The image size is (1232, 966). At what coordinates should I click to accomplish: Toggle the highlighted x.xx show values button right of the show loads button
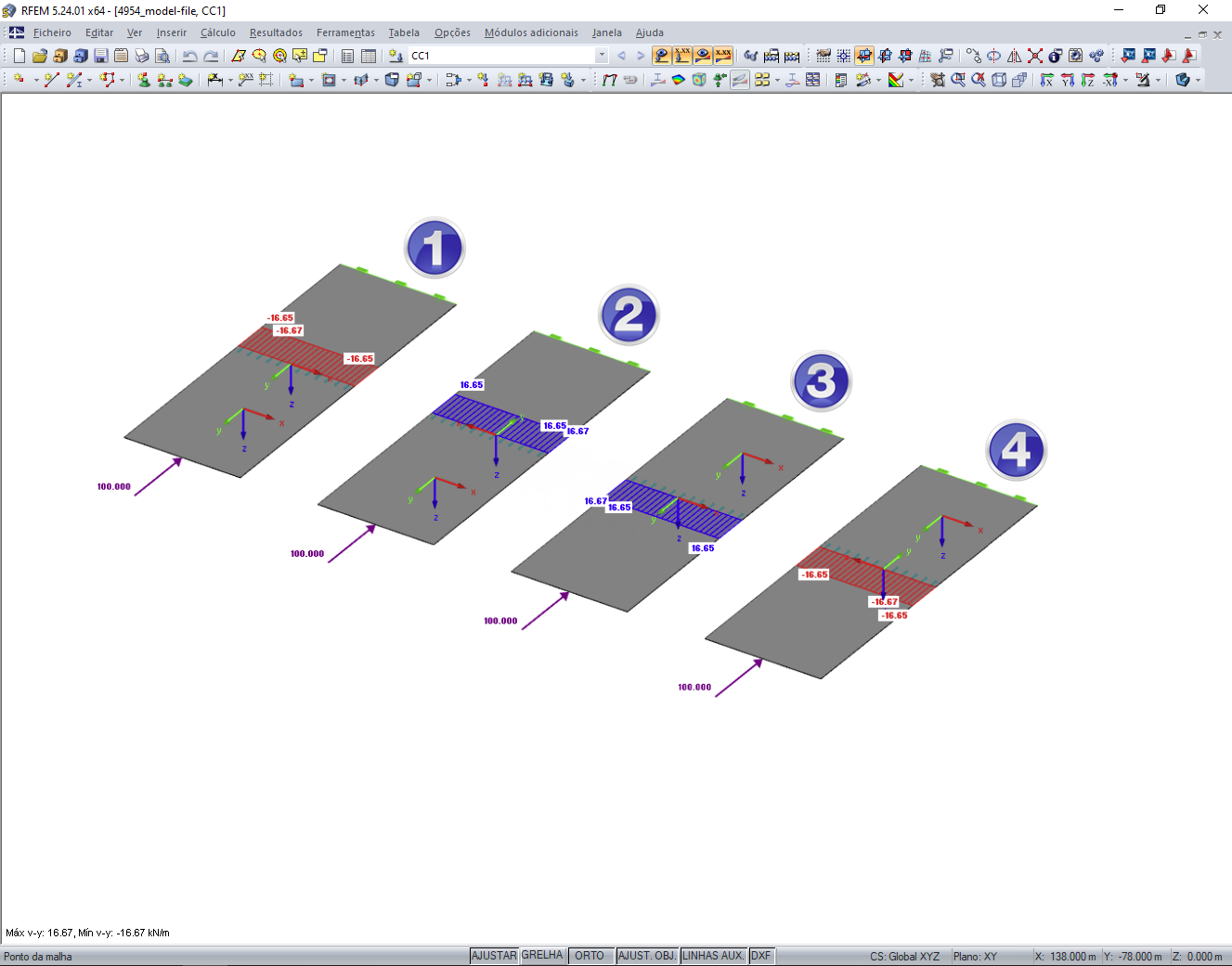coord(682,56)
